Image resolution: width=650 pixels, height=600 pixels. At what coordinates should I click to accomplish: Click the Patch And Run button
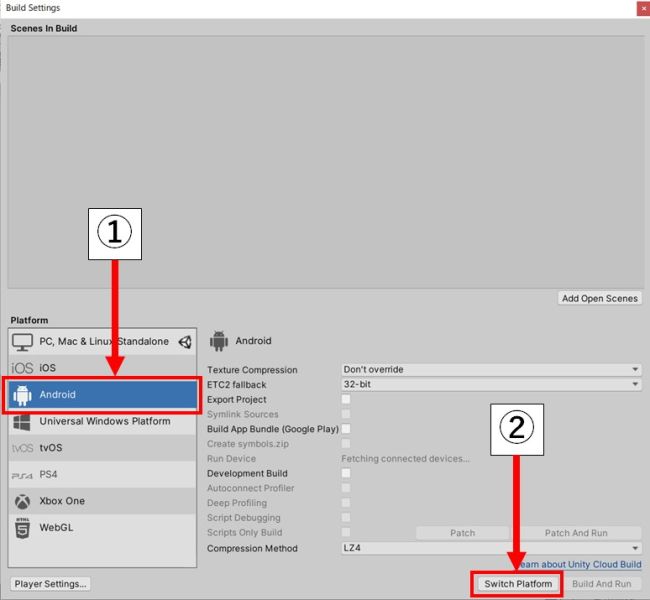click(576, 533)
